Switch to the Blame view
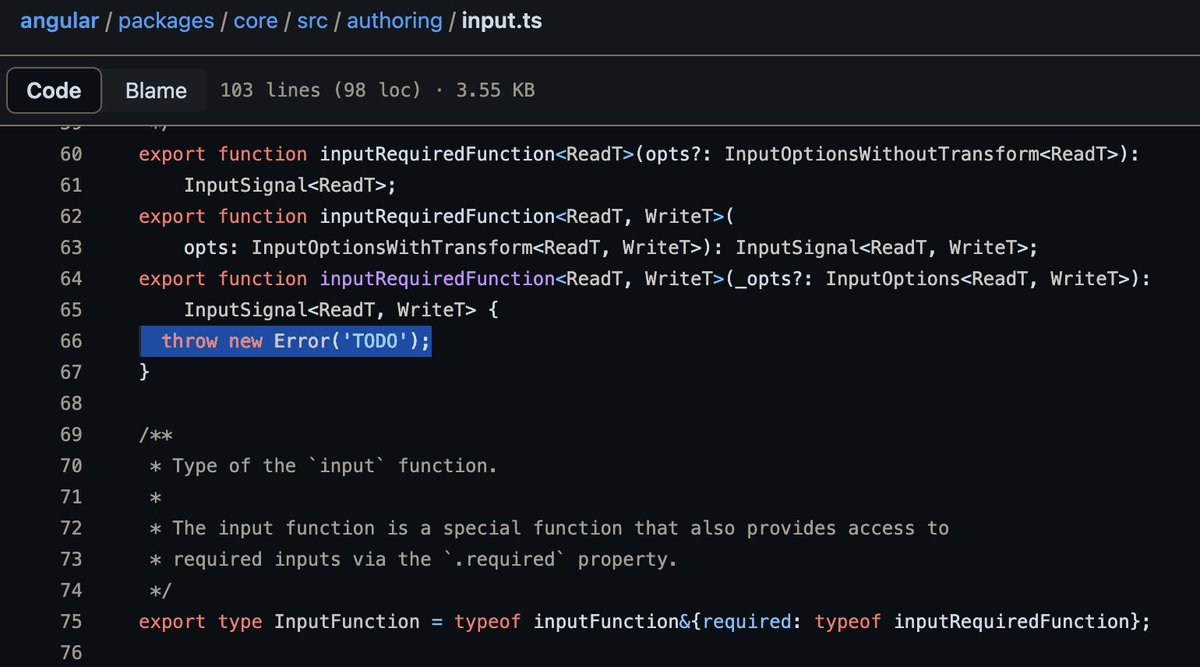 click(156, 90)
